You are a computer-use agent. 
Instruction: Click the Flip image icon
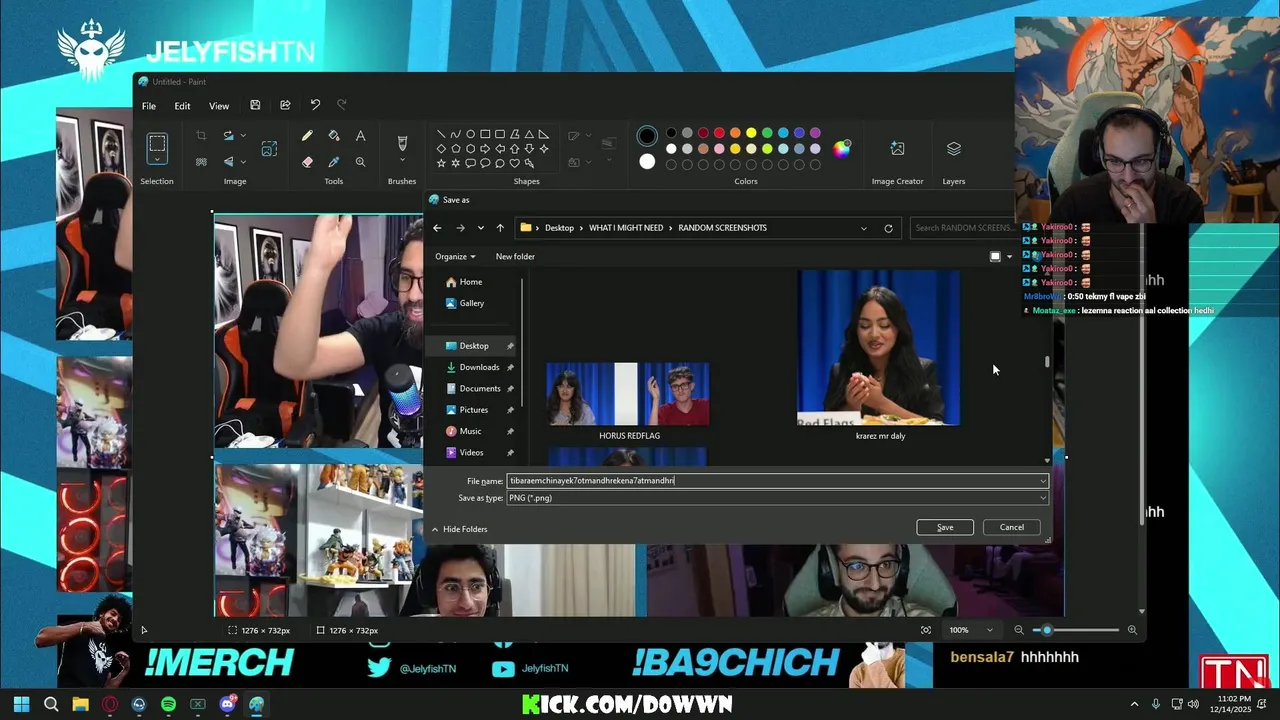pos(228,162)
